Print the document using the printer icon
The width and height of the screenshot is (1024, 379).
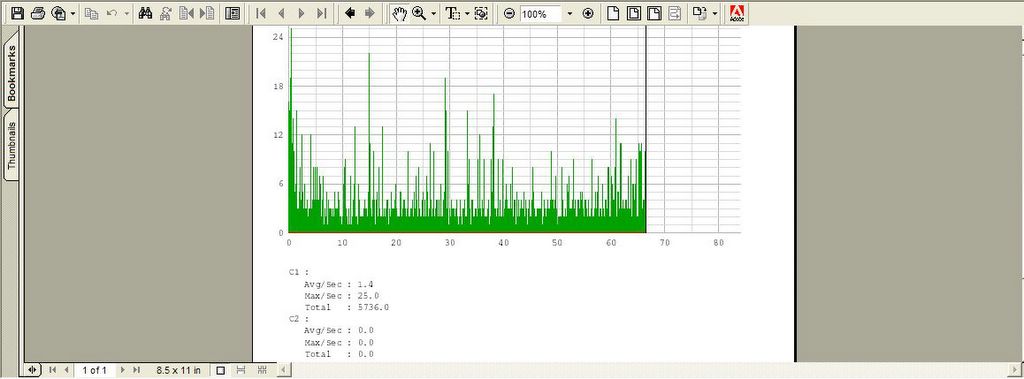pos(38,13)
